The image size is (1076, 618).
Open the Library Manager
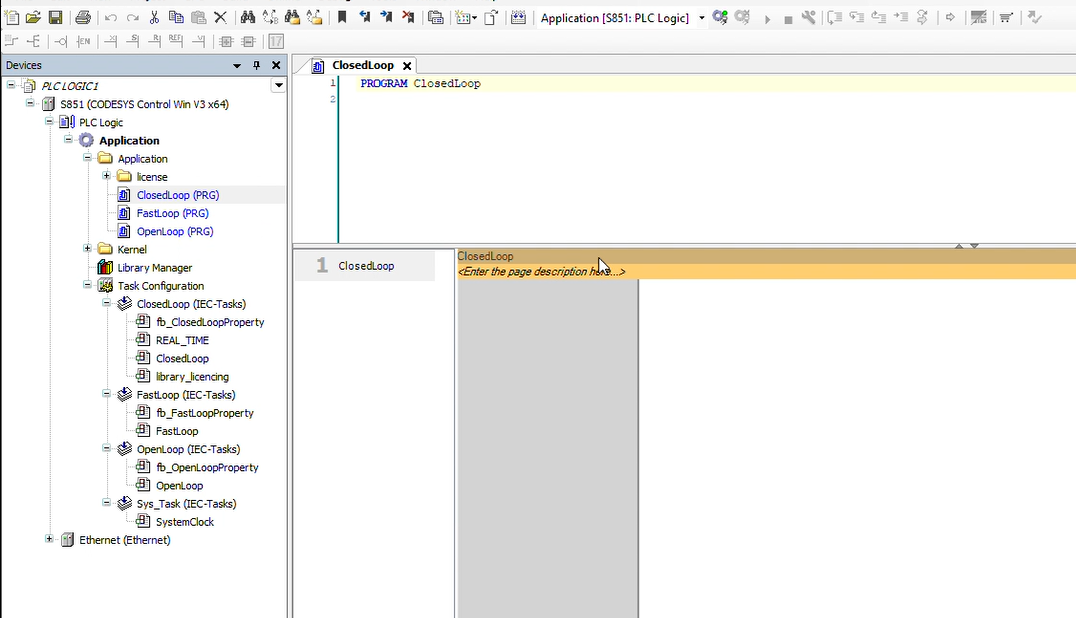[154, 268]
